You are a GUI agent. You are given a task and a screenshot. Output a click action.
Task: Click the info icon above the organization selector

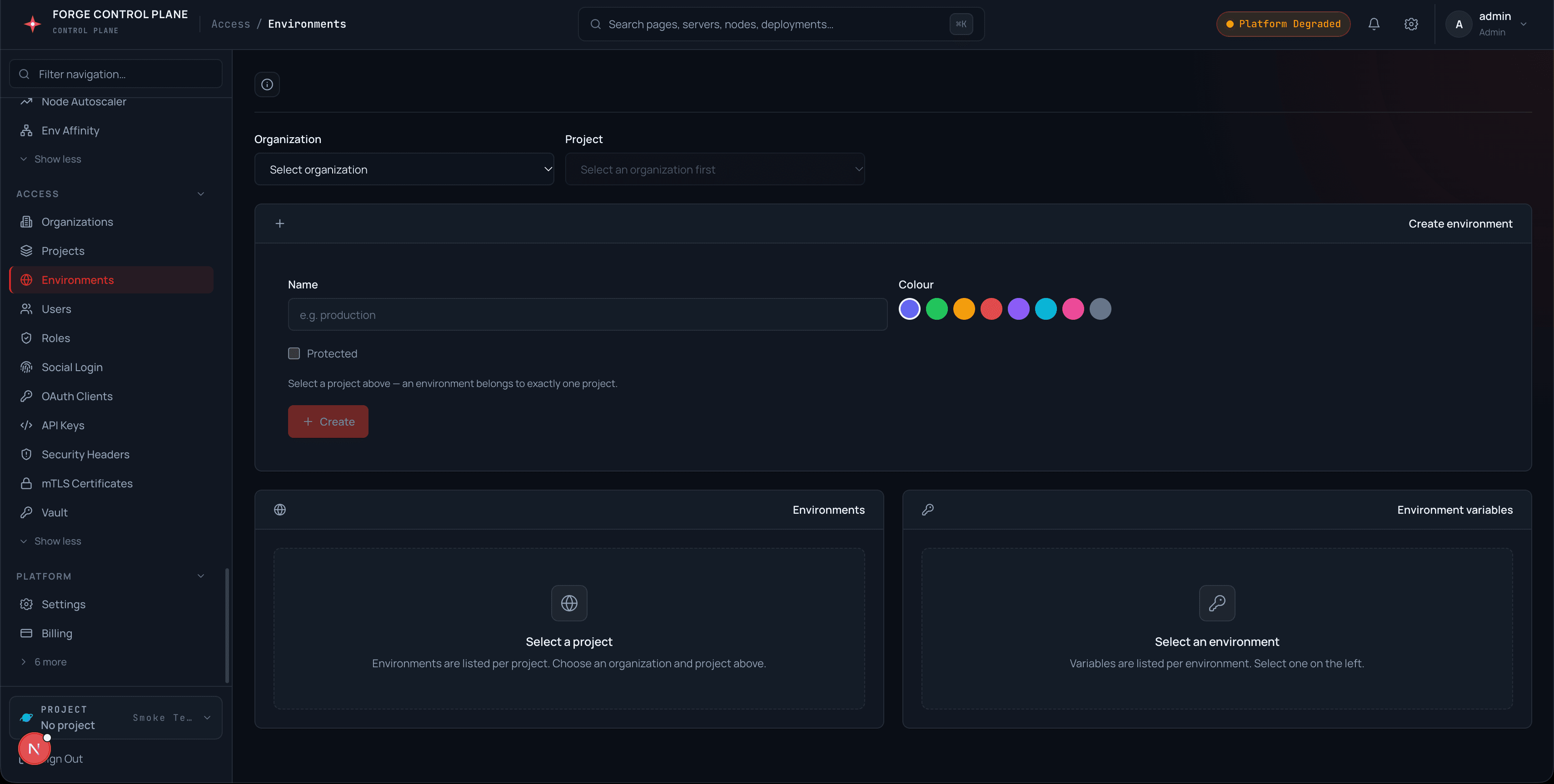click(267, 84)
